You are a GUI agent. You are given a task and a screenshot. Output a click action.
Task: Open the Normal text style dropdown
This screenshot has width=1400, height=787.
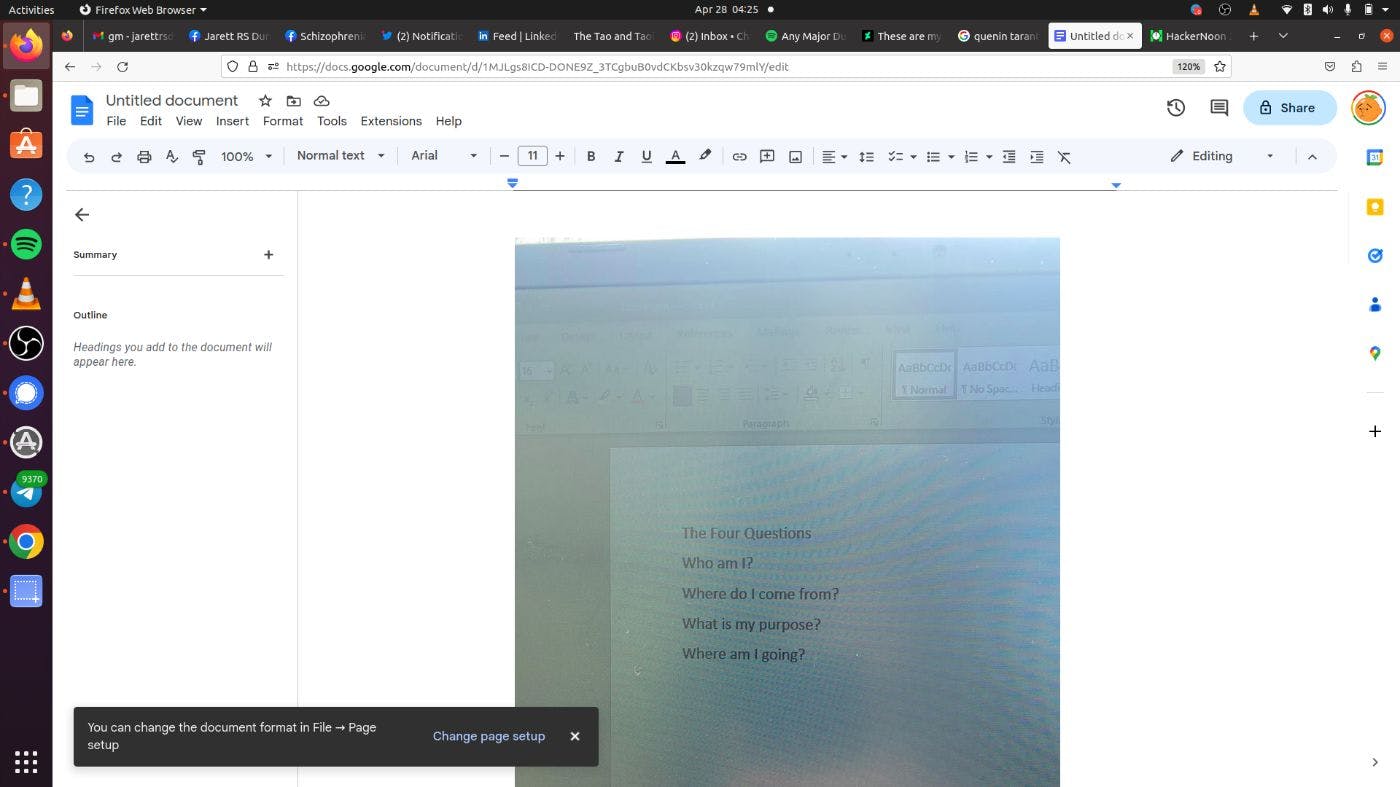coord(340,156)
